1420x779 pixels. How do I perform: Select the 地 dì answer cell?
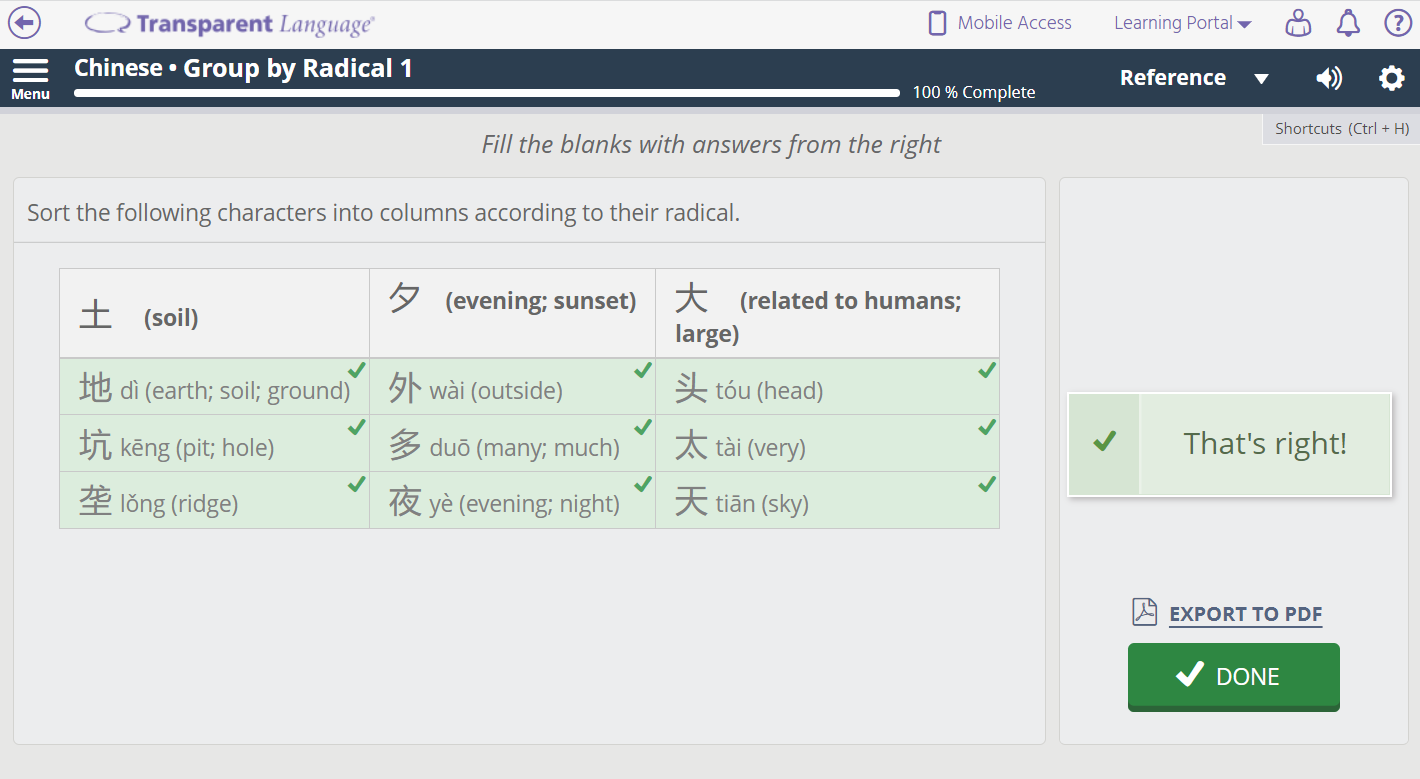click(214, 387)
